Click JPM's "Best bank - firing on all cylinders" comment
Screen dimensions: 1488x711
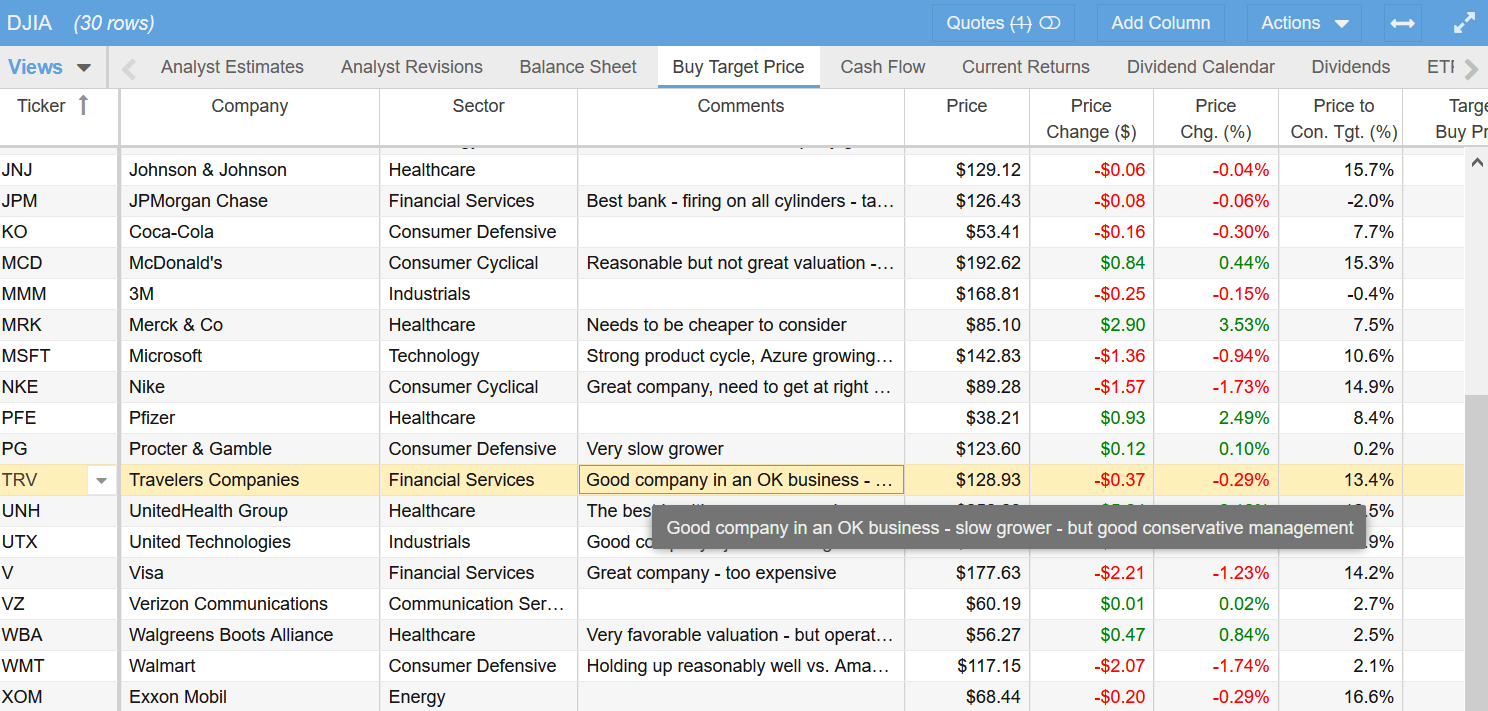(x=741, y=201)
